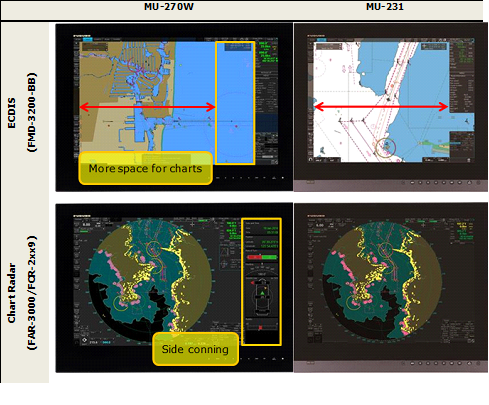Click the cursor crosshair icon atop MU-270W radar
The width and height of the screenshot is (489, 405).
(192, 224)
